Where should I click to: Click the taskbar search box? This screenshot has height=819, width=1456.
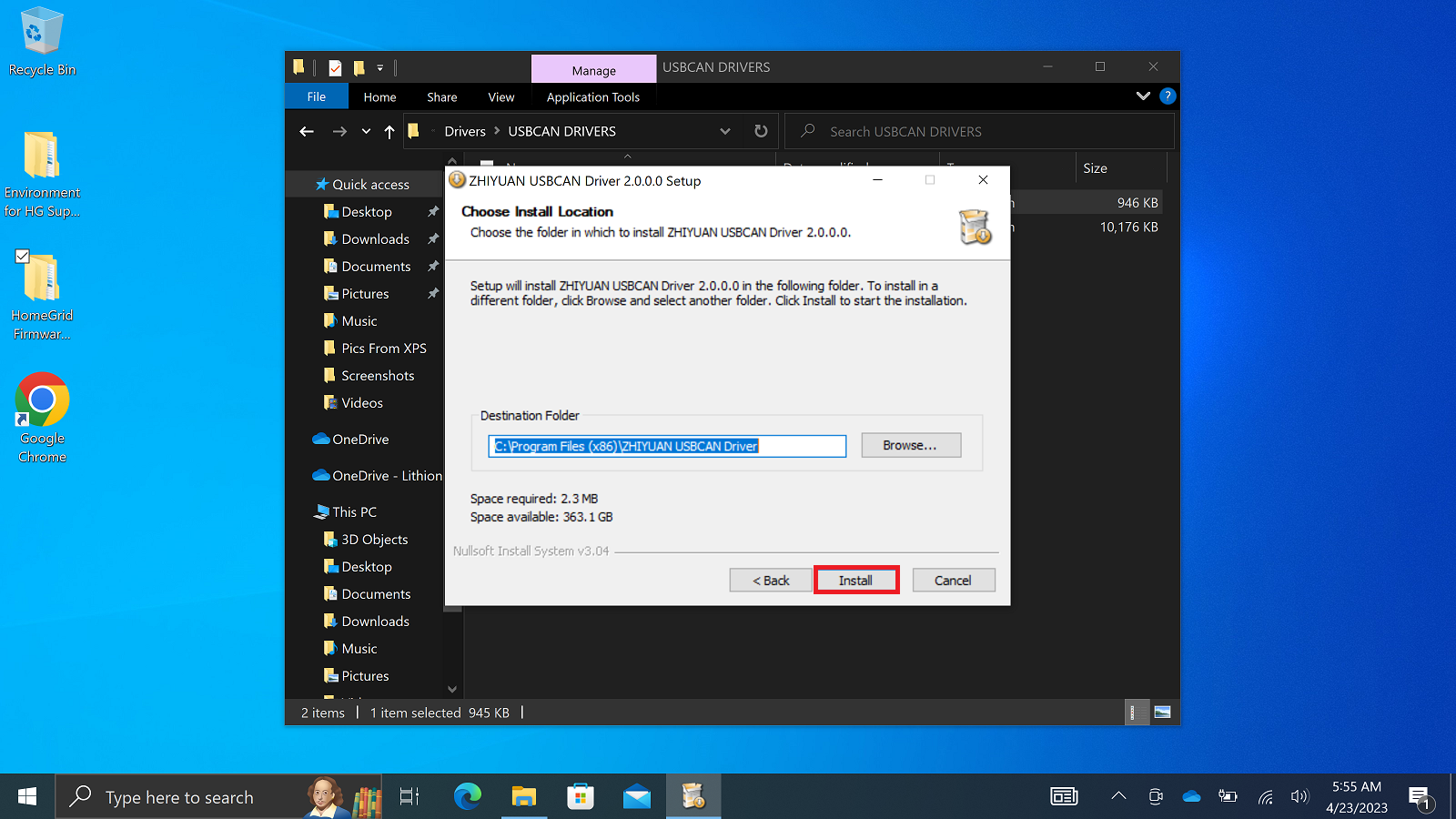click(x=218, y=796)
